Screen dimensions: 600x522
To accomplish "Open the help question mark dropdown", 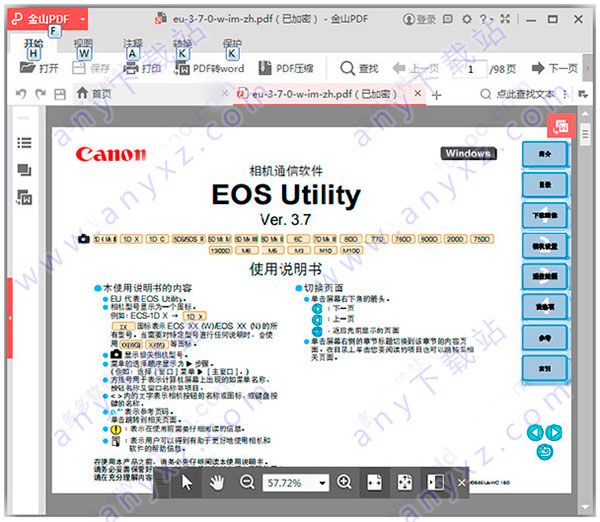I will pos(486,19).
